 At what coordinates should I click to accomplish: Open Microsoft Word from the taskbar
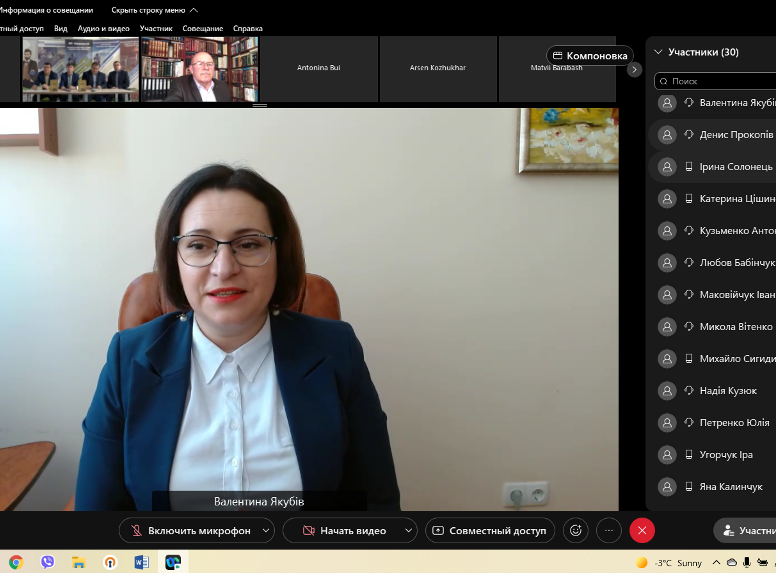[141, 562]
